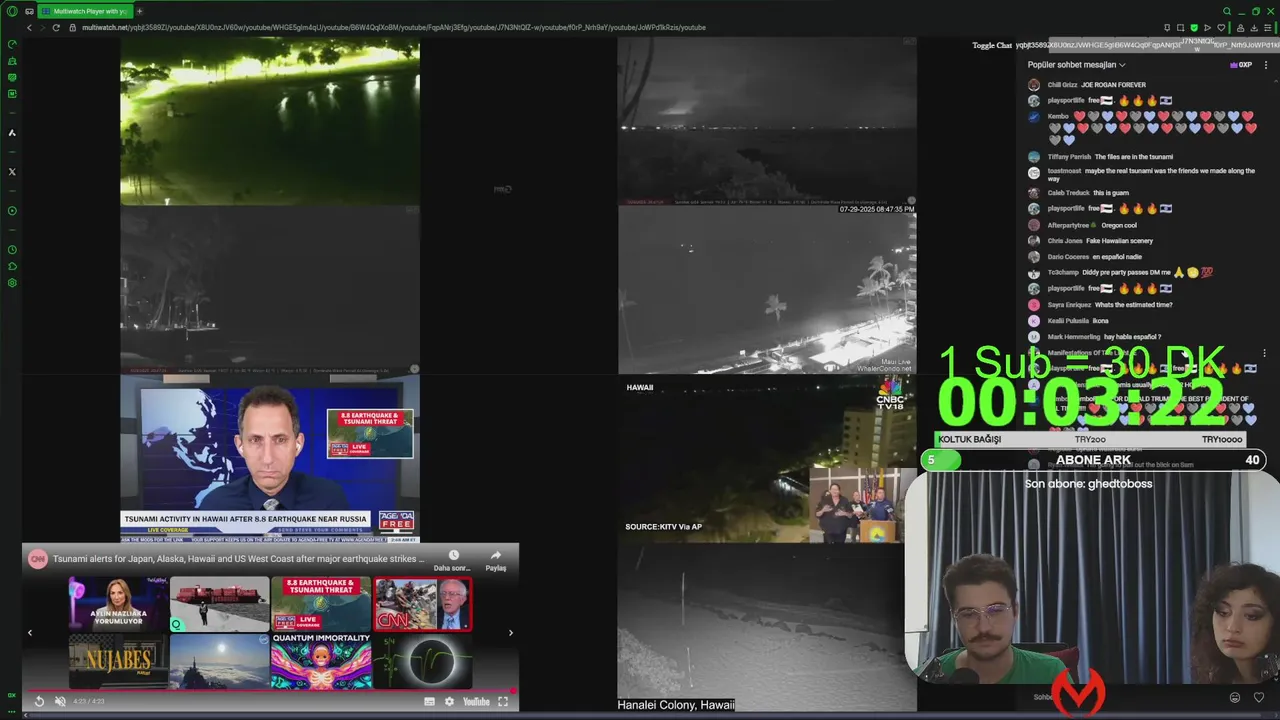Screen dimensions: 1280x720
Task: Bookmark page with heart icon
Action: pyautogui.click(x=1221, y=27)
